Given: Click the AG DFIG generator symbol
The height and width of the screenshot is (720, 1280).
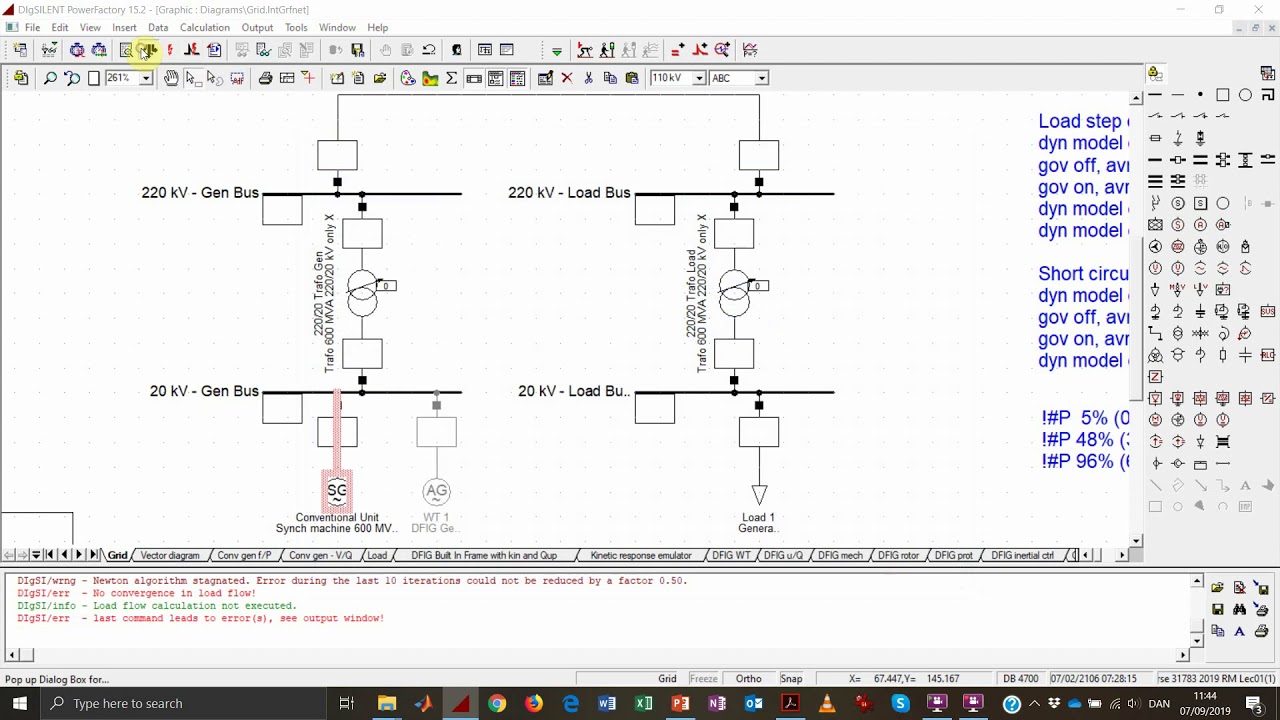Looking at the screenshot, I should (x=436, y=491).
